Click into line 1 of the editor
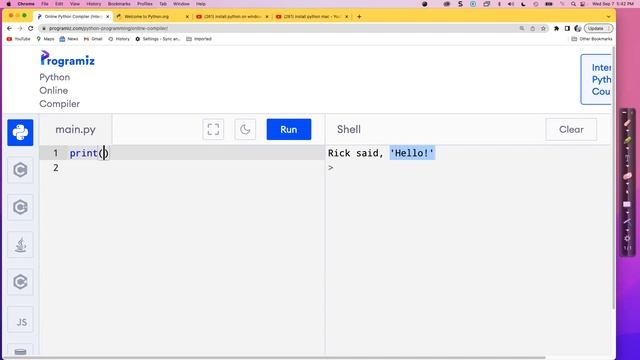640x360 pixels. (182, 153)
